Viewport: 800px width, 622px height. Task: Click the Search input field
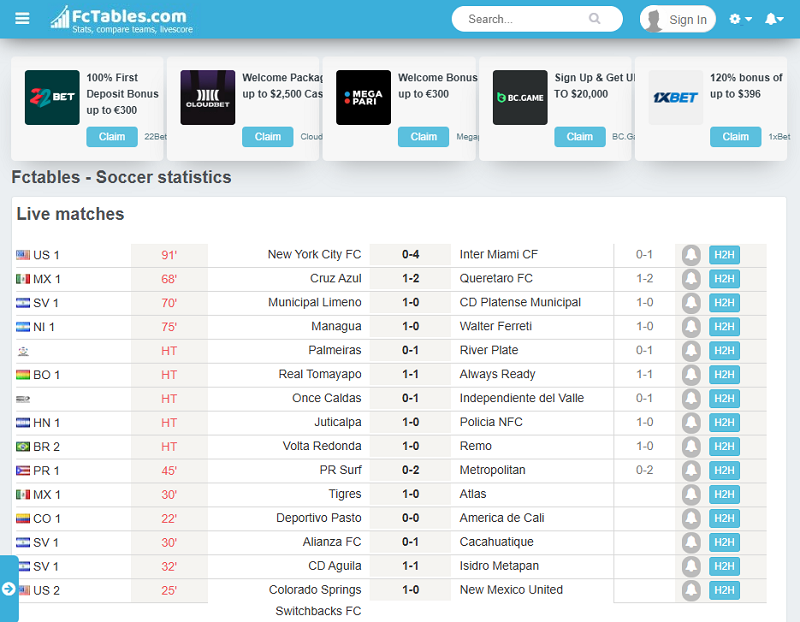coord(537,19)
